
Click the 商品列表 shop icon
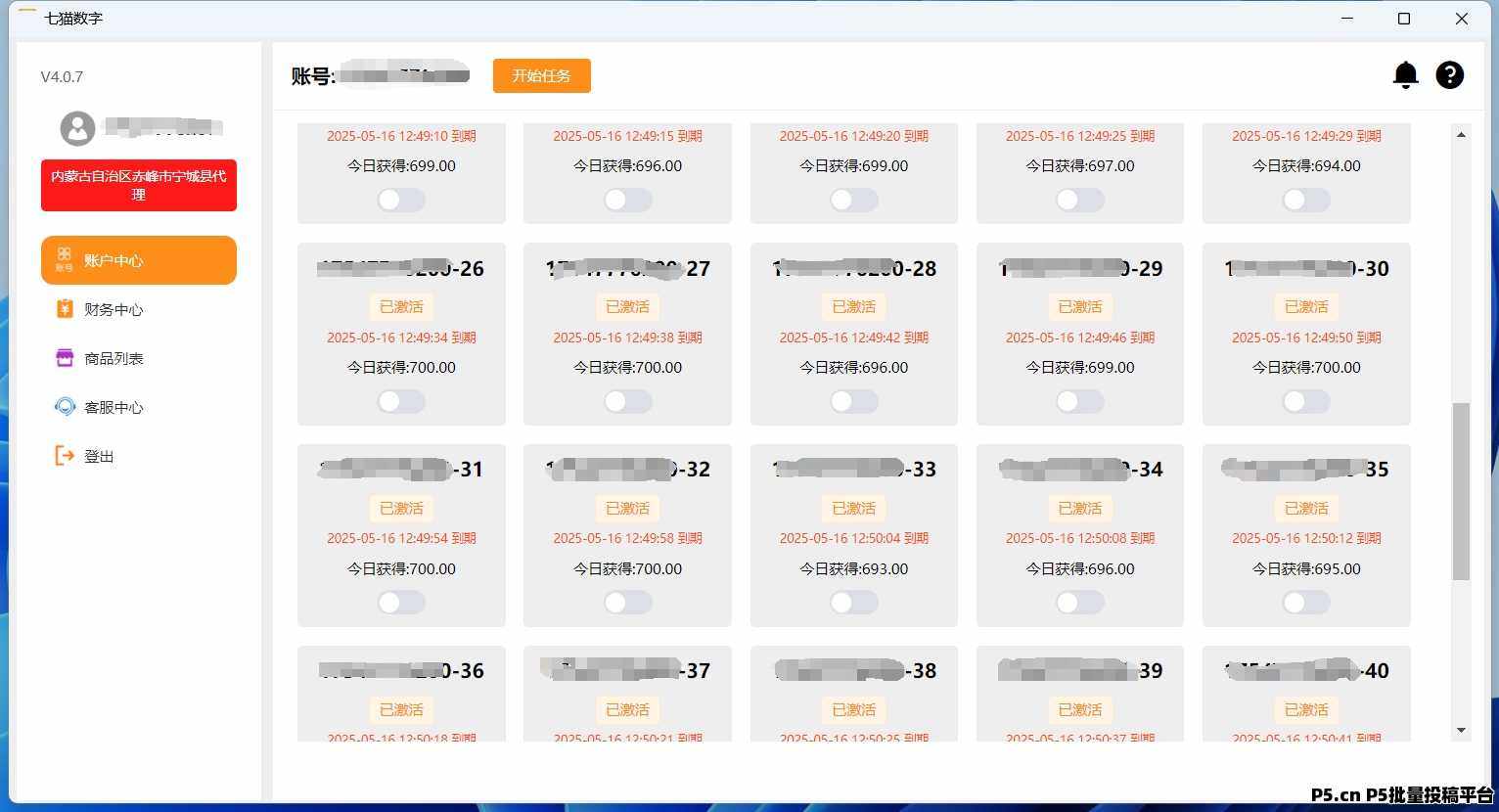point(65,358)
